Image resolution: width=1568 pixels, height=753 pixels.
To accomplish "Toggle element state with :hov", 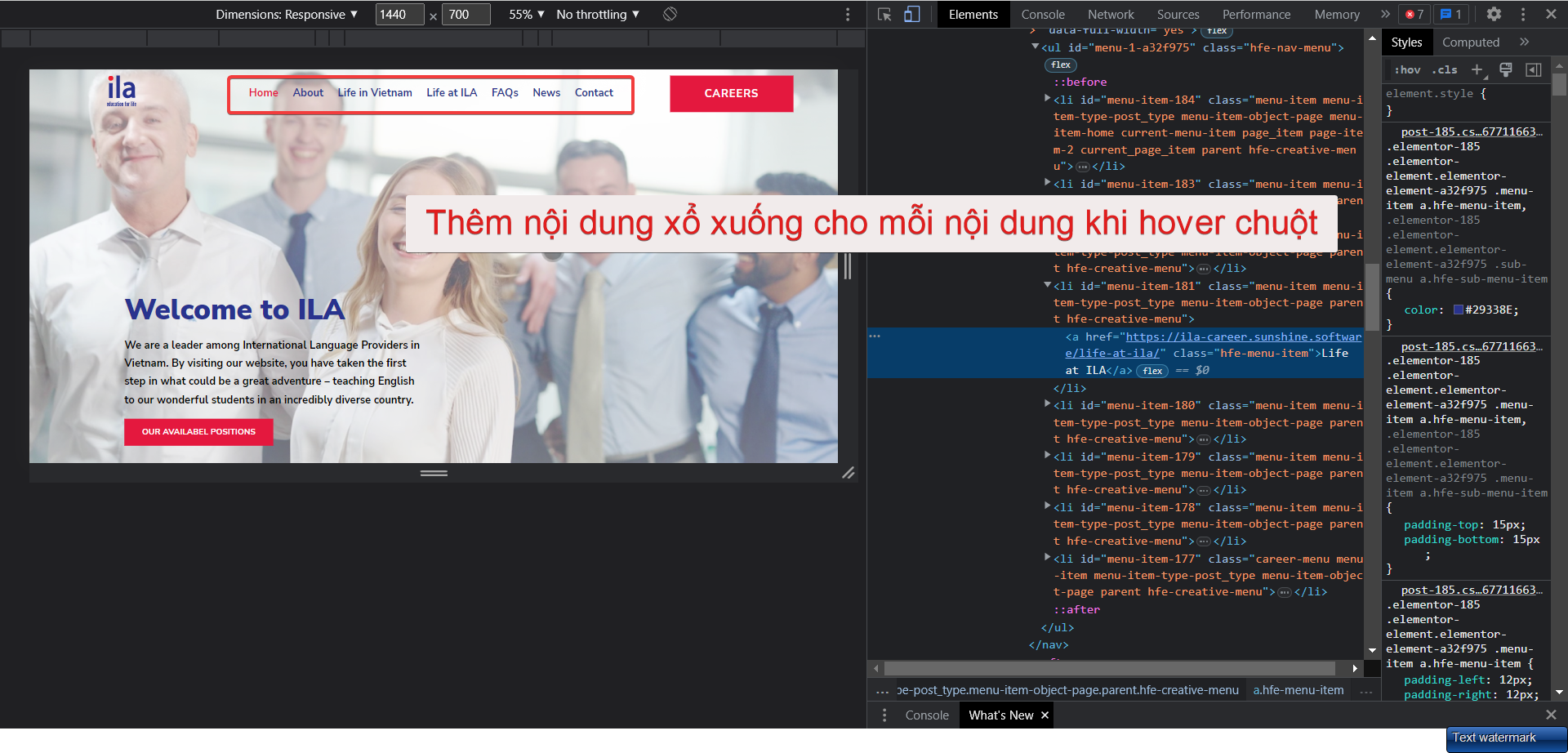I will pyautogui.click(x=1407, y=69).
